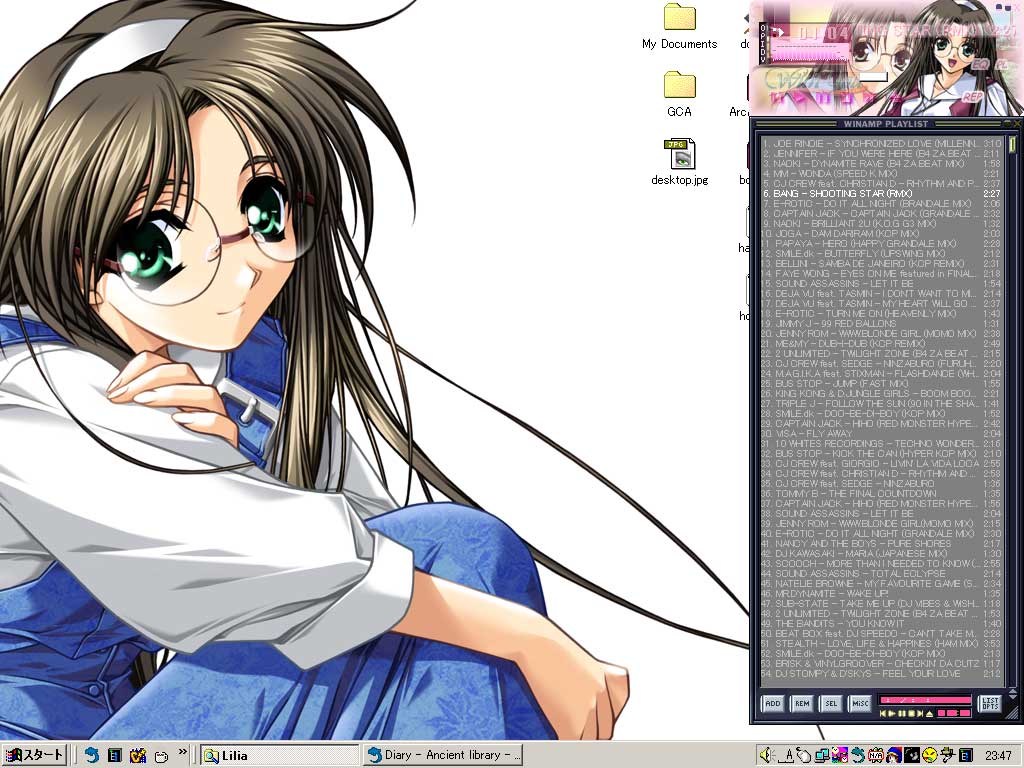The height and width of the screenshot is (768, 1024).
Task: Open the LIST OPTS menu in playlist
Action: point(990,703)
